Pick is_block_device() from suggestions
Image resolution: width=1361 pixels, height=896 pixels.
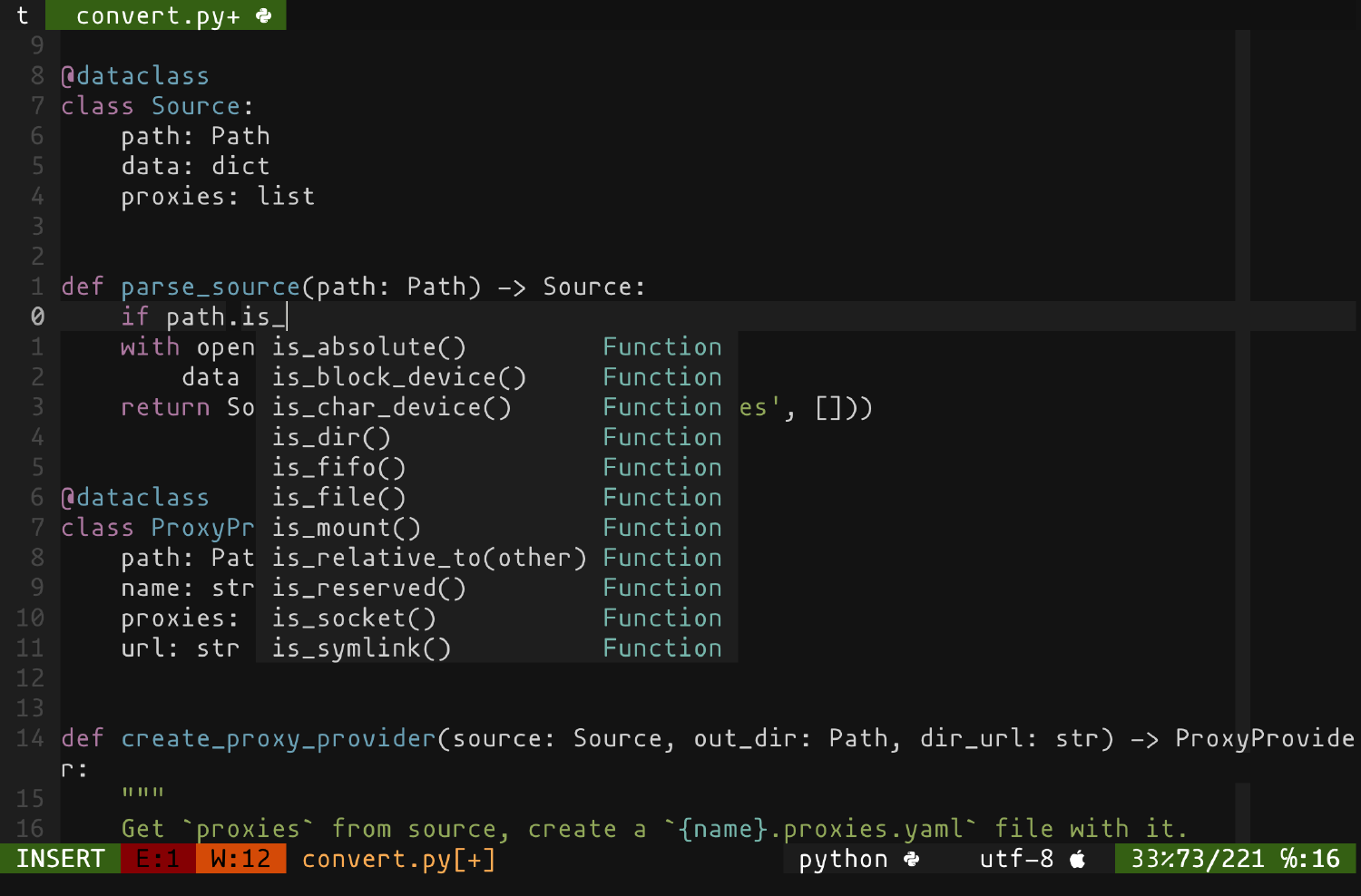click(x=497, y=376)
